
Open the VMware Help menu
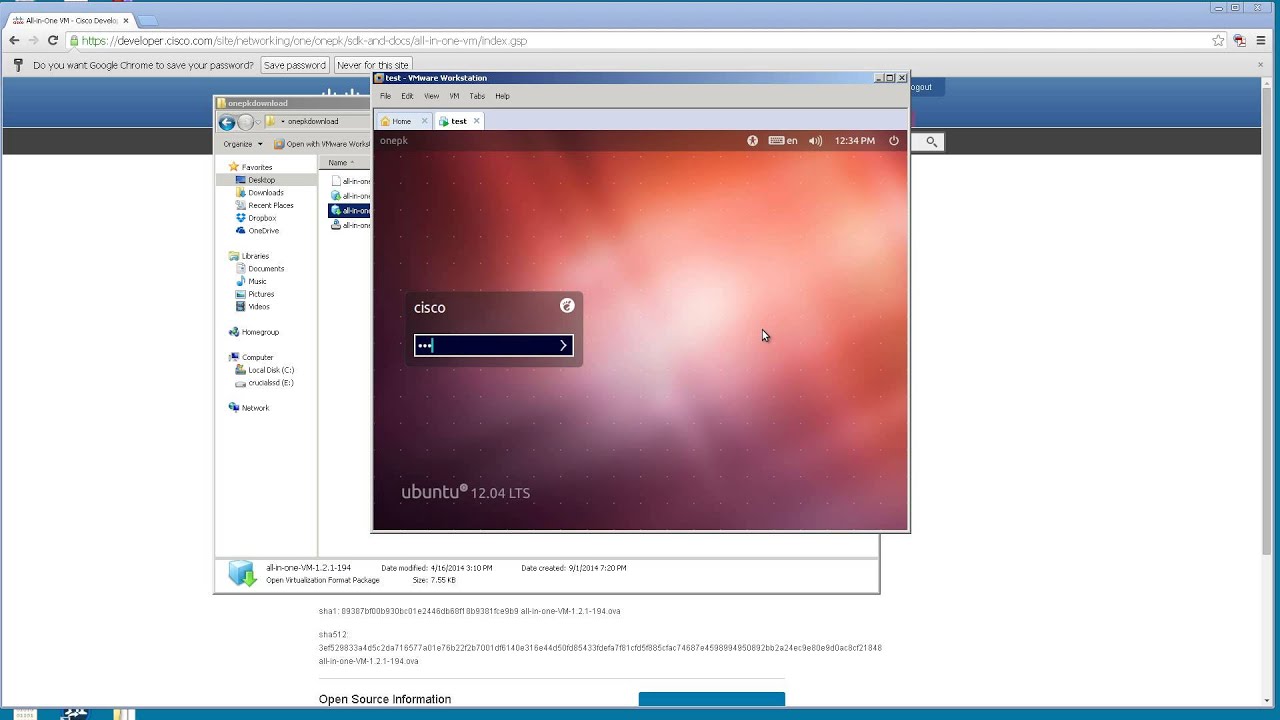[x=502, y=96]
